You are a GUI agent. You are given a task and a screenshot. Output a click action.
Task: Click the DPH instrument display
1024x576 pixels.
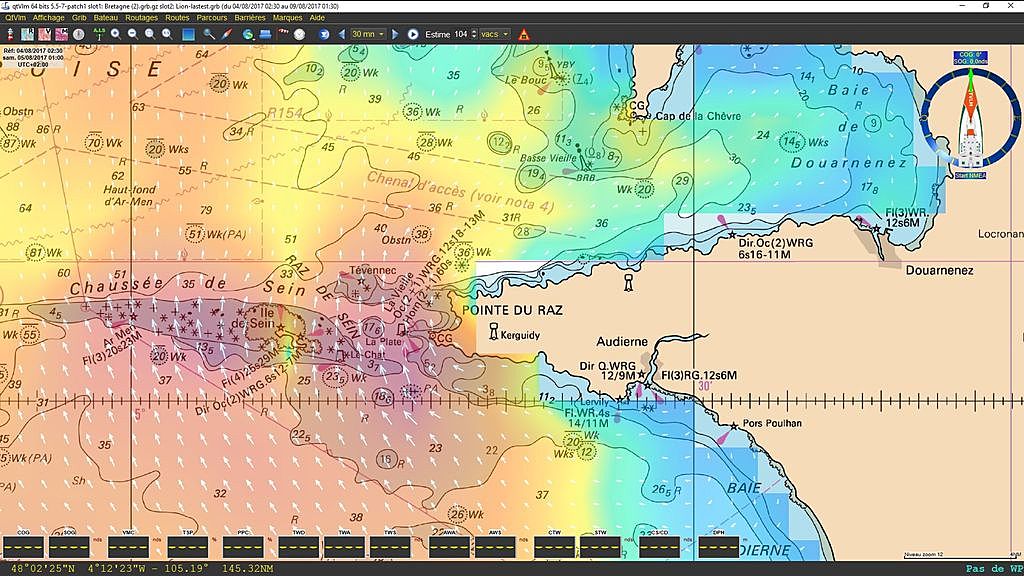coord(718,547)
